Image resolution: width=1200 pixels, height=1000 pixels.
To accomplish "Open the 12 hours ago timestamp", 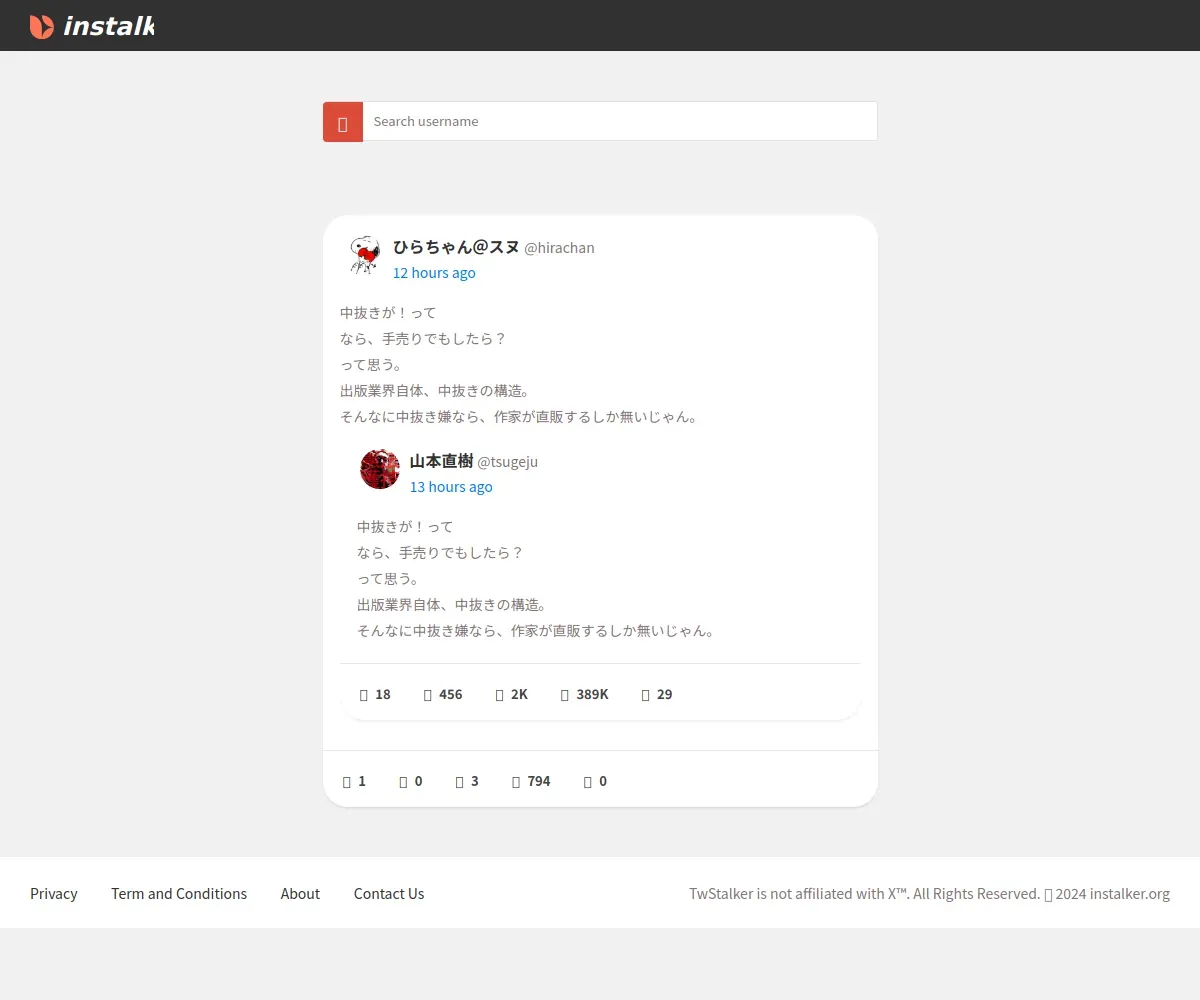I will [x=434, y=273].
